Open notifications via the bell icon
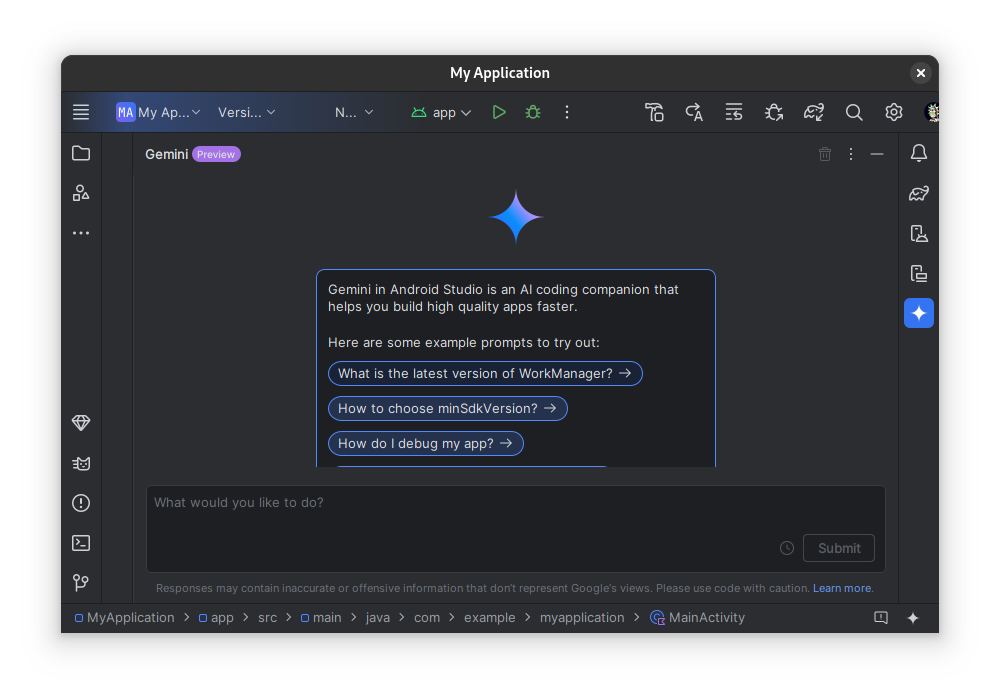Image resolution: width=1000 pixels, height=700 pixels. click(x=919, y=153)
